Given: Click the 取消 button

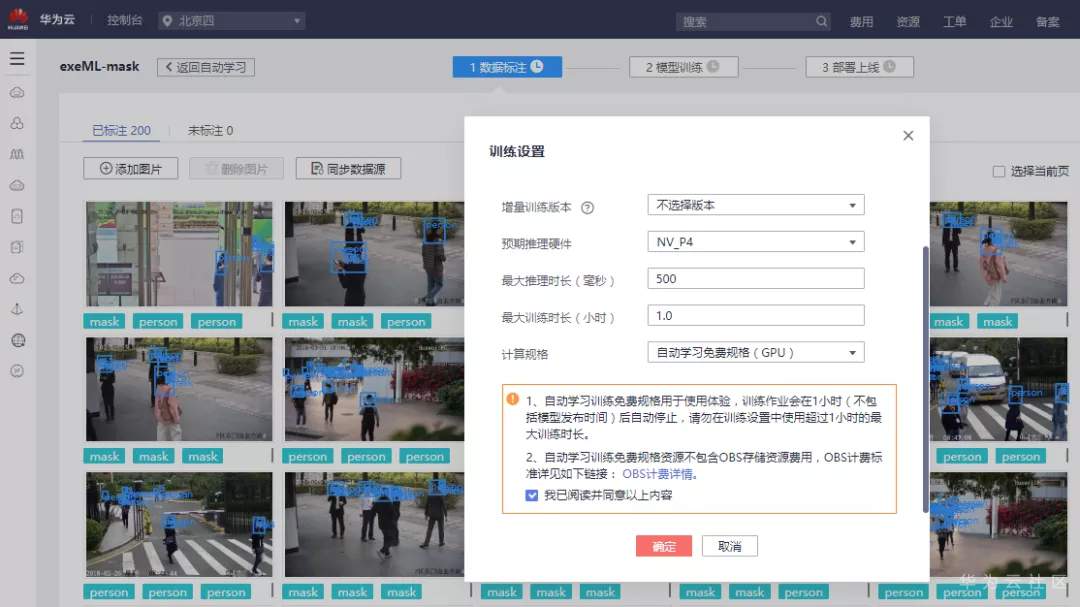Looking at the screenshot, I should [729, 546].
